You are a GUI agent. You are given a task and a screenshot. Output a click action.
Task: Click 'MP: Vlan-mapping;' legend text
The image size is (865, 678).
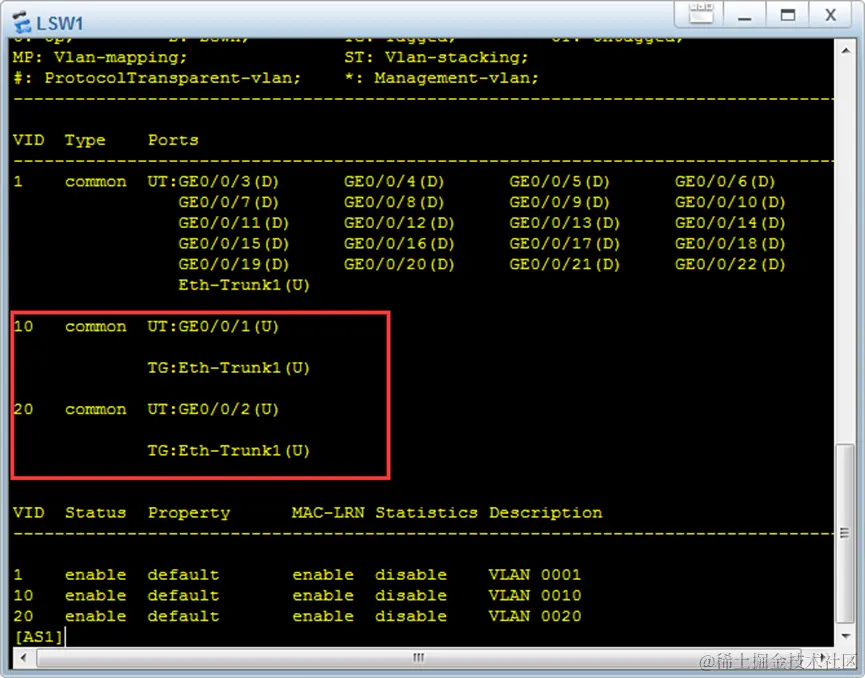[x=100, y=57]
